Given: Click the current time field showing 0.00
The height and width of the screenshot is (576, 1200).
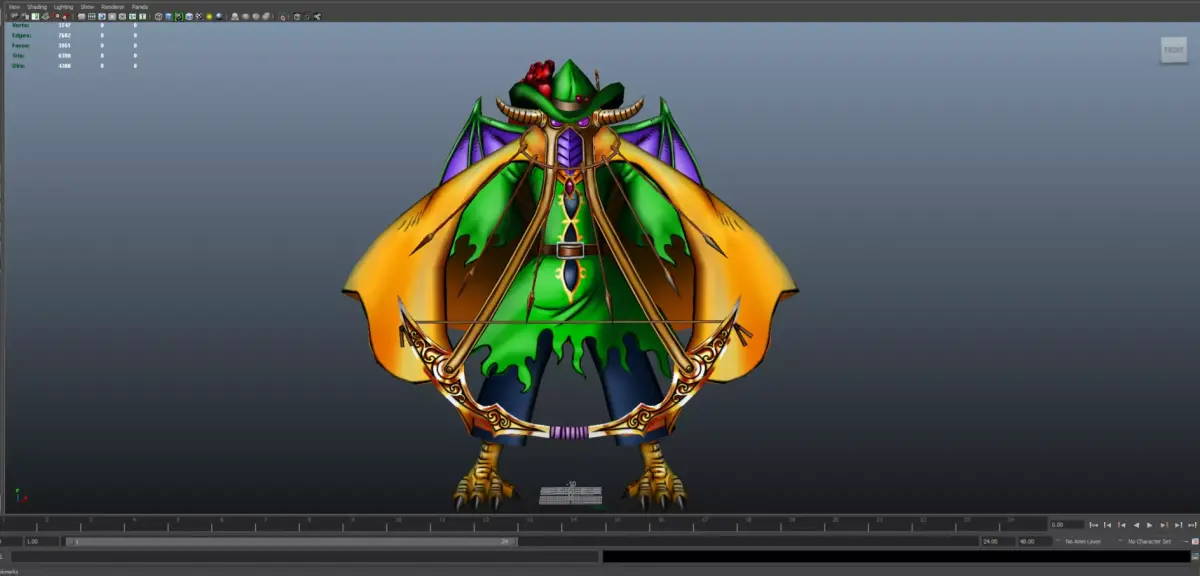Looking at the screenshot, I should click(x=1067, y=525).
